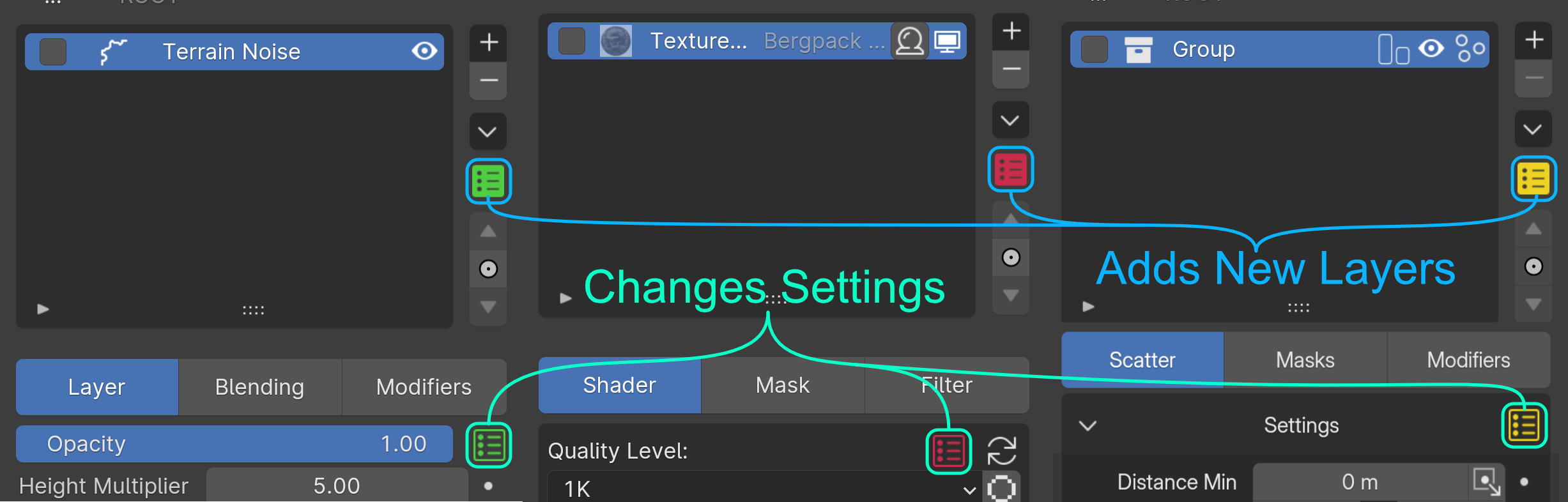Click the red presets list icon beside texture list

pyautogui.click(x=1010, y=169)
